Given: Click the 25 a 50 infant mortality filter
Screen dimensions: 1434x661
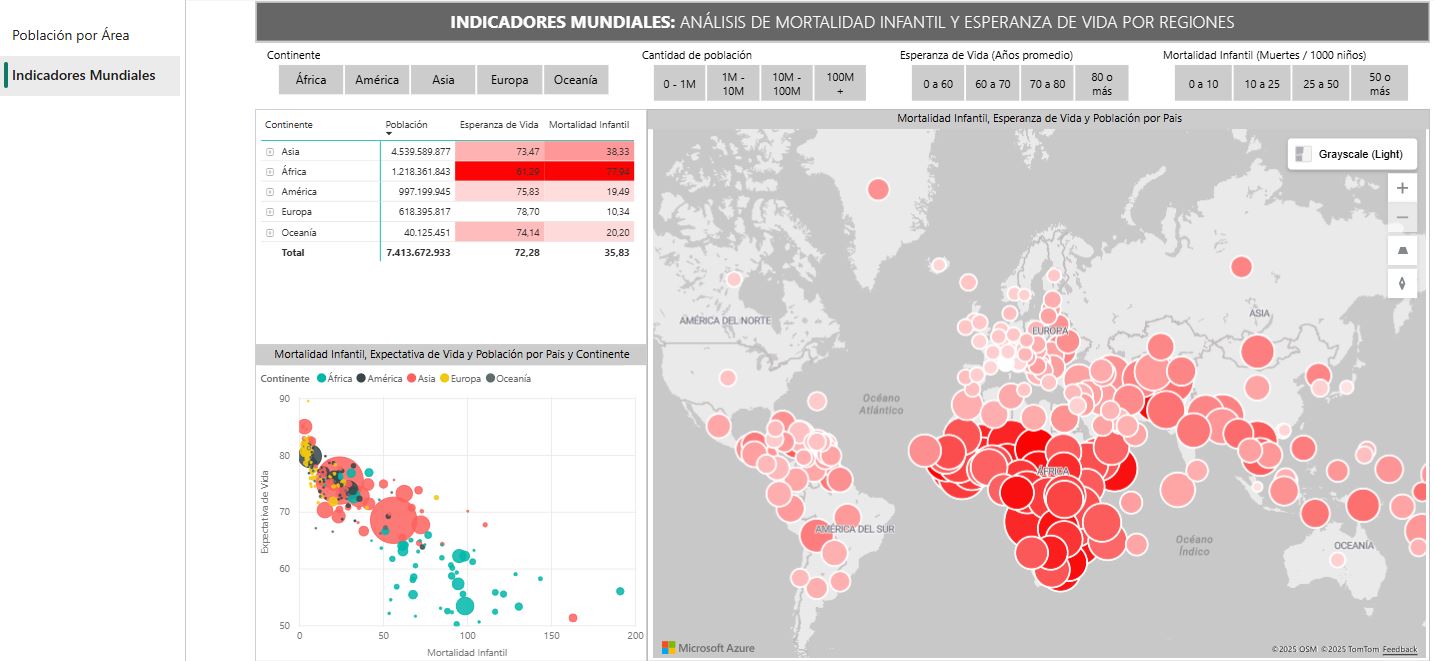Looking at the screenshot, I should click(1320, 84).
